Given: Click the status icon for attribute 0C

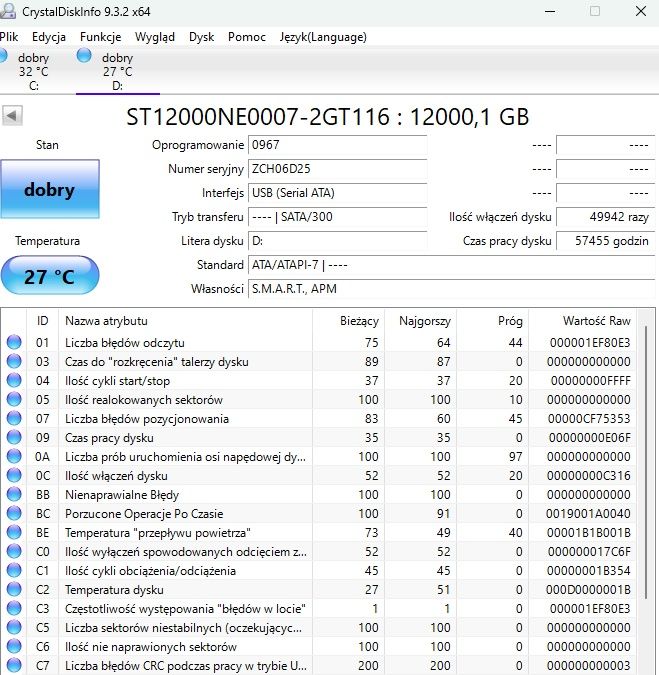Looking at the screenshot, I should tap(14, 475).
